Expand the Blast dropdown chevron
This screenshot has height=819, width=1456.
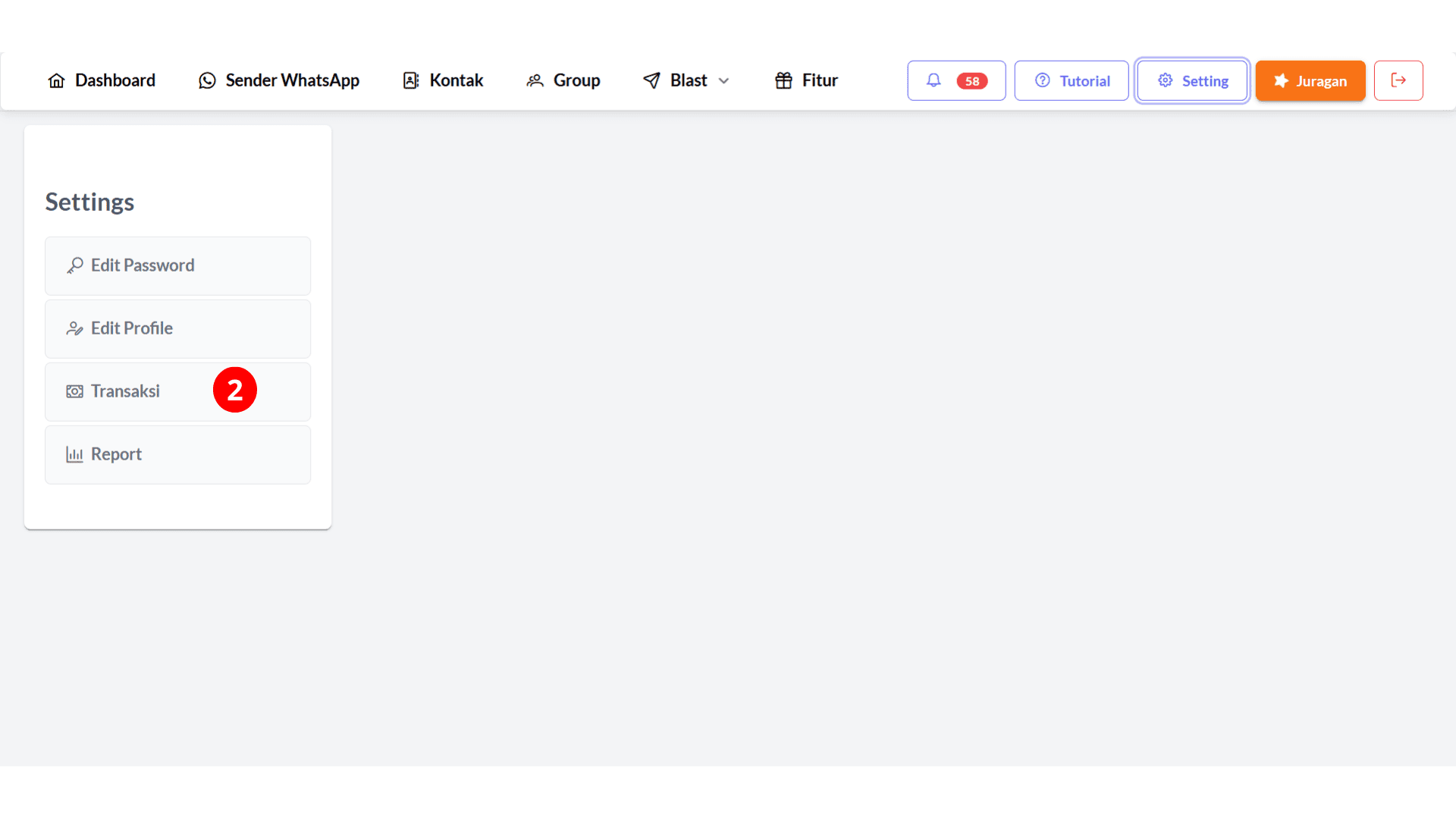point(723,81)
